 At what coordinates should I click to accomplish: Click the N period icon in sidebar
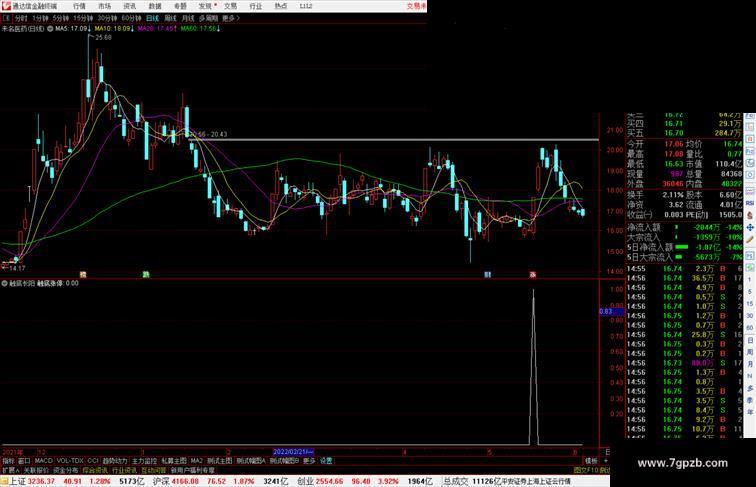click(750, 376)
